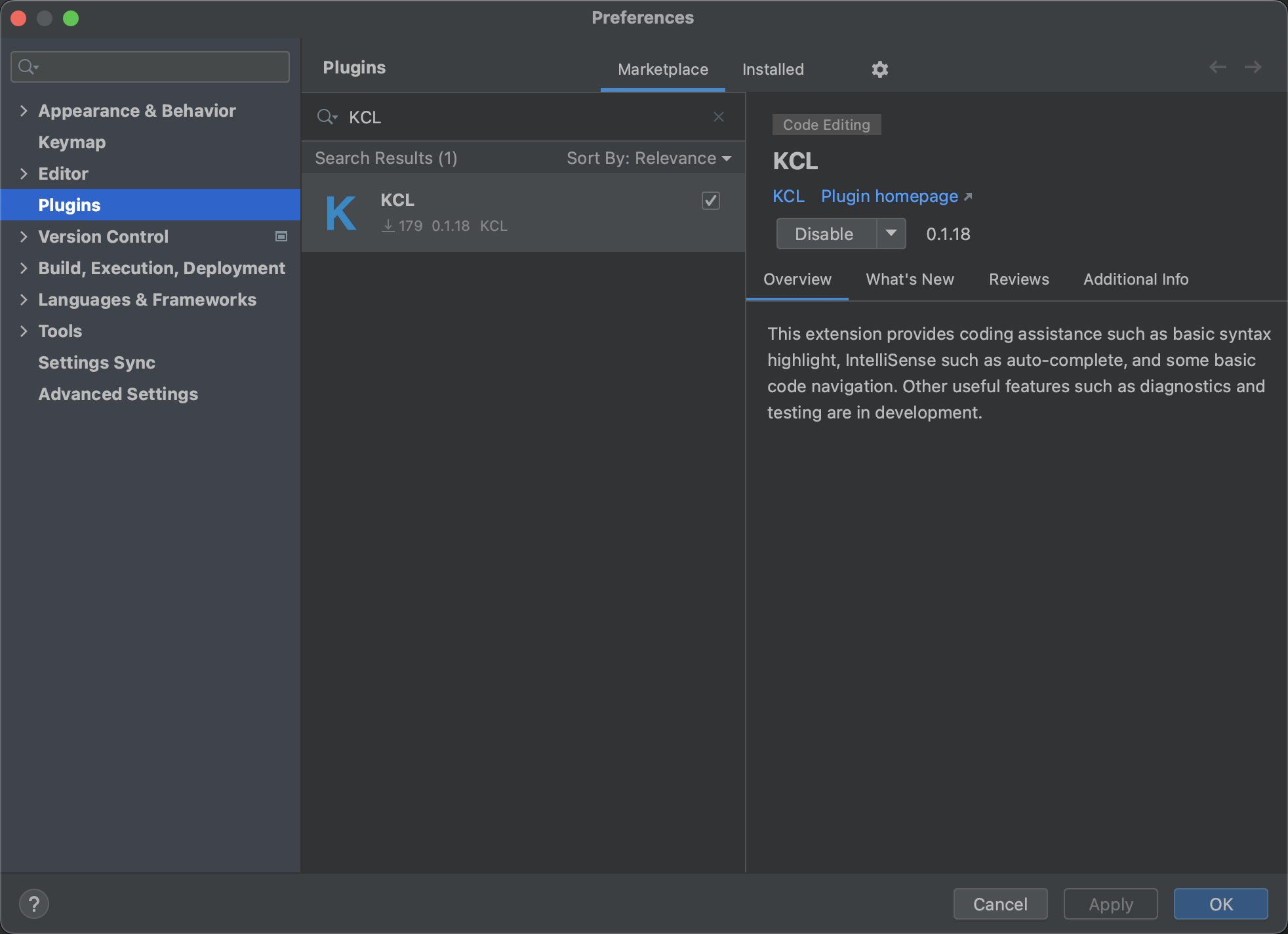Go back with the left arrow

1218,67
